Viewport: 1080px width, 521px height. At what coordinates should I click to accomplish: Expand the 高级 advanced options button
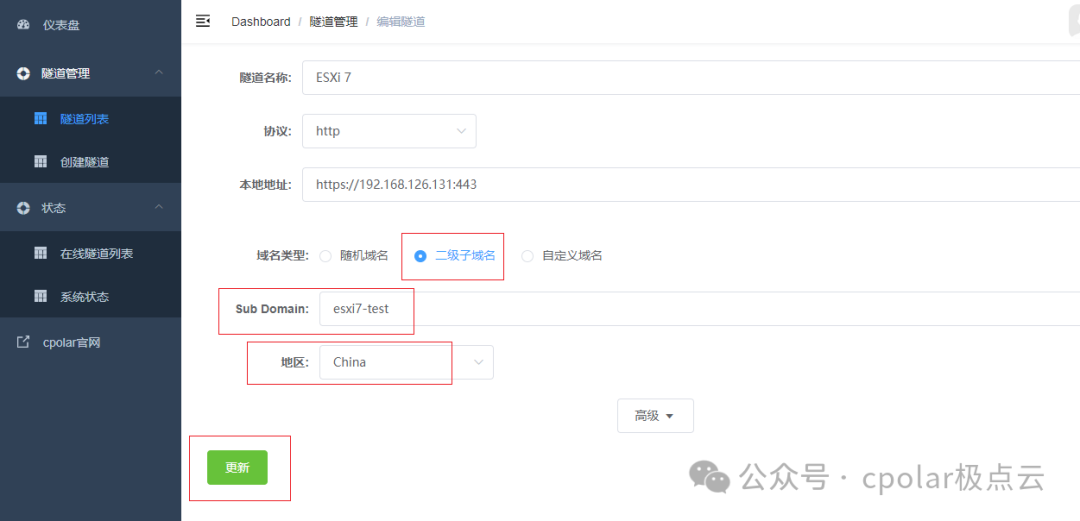pos(655,416)
